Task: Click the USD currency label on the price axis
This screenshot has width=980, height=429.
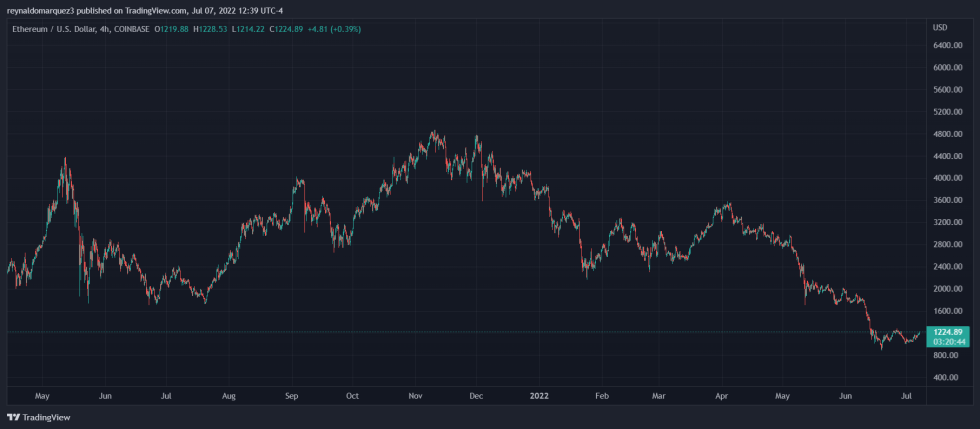Action: coord(939,27)
